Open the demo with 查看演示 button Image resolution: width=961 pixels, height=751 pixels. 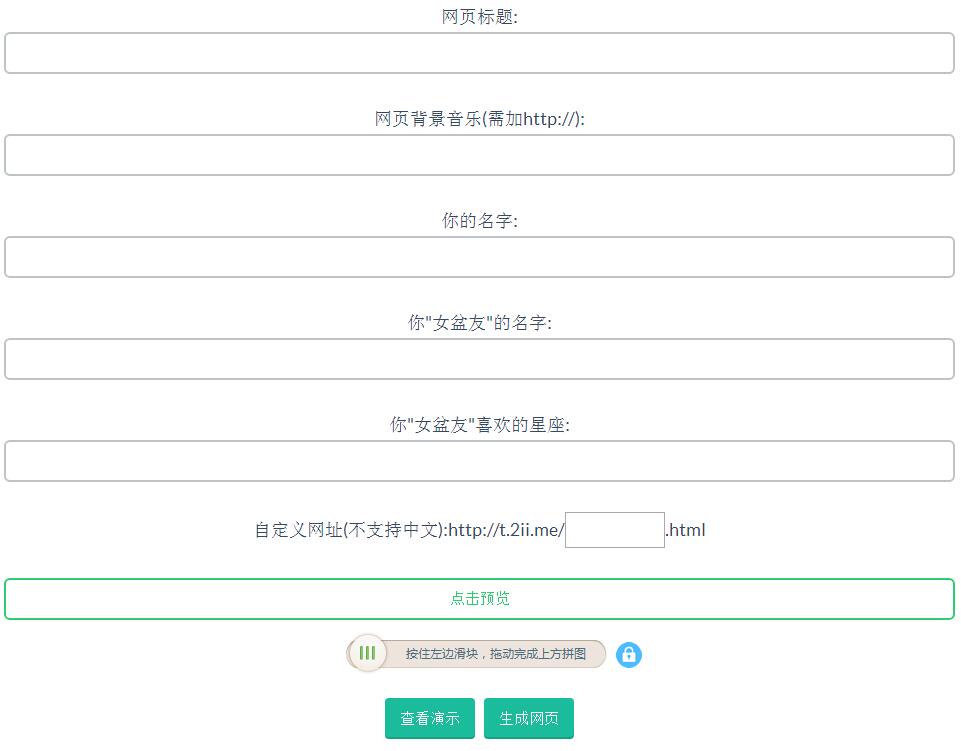(429, 718)
